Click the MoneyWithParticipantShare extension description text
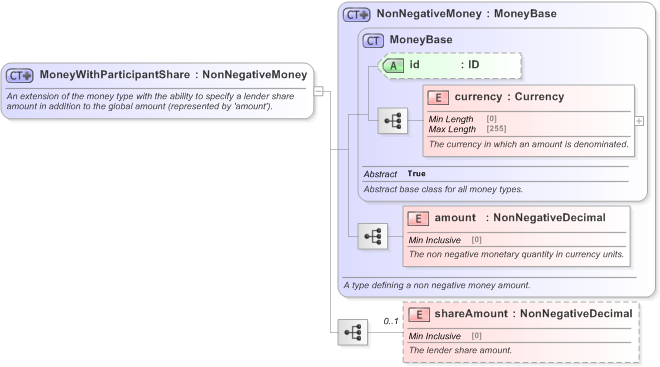660x367 pixels. pos(150,101)
